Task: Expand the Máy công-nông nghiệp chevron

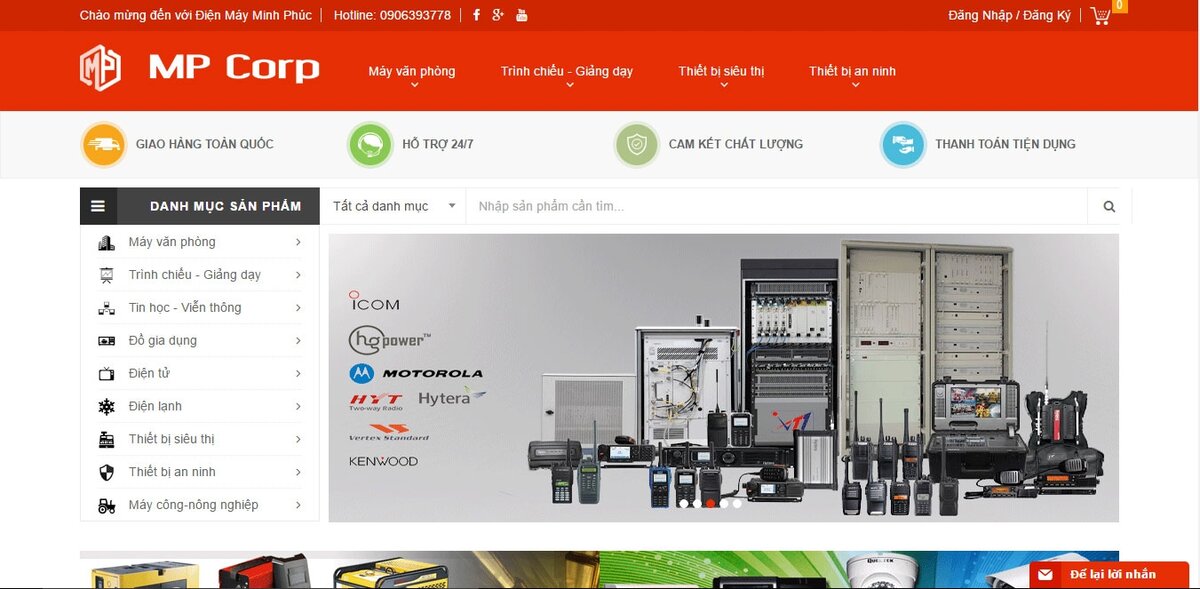Action: 298,505
